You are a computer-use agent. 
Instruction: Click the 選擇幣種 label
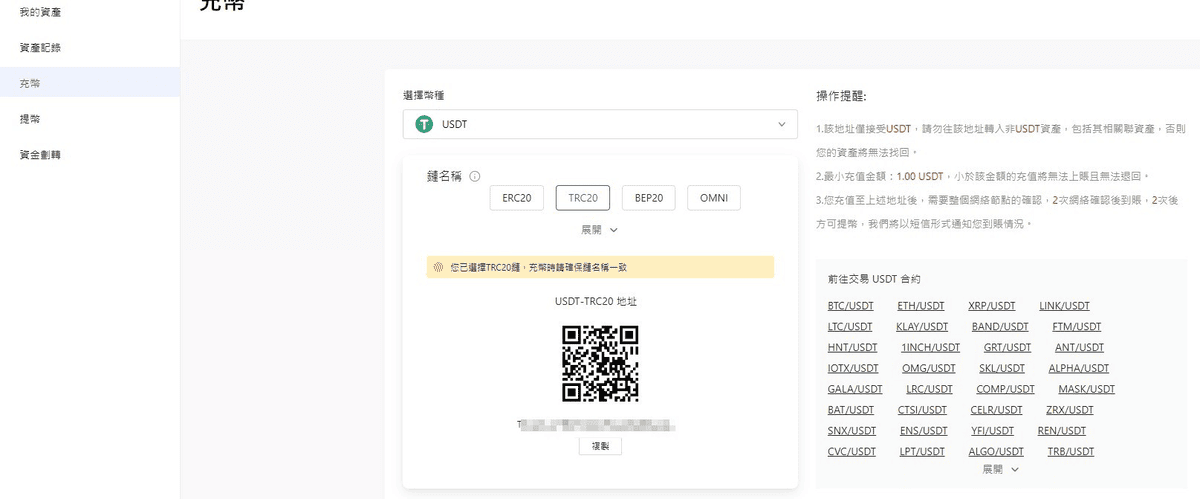tap(423, 95)
